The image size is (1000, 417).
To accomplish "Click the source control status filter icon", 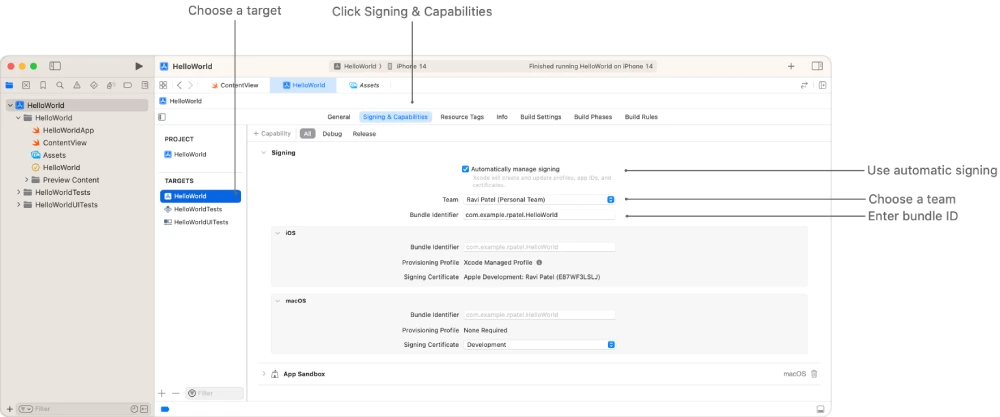I will tap(144, 409).
